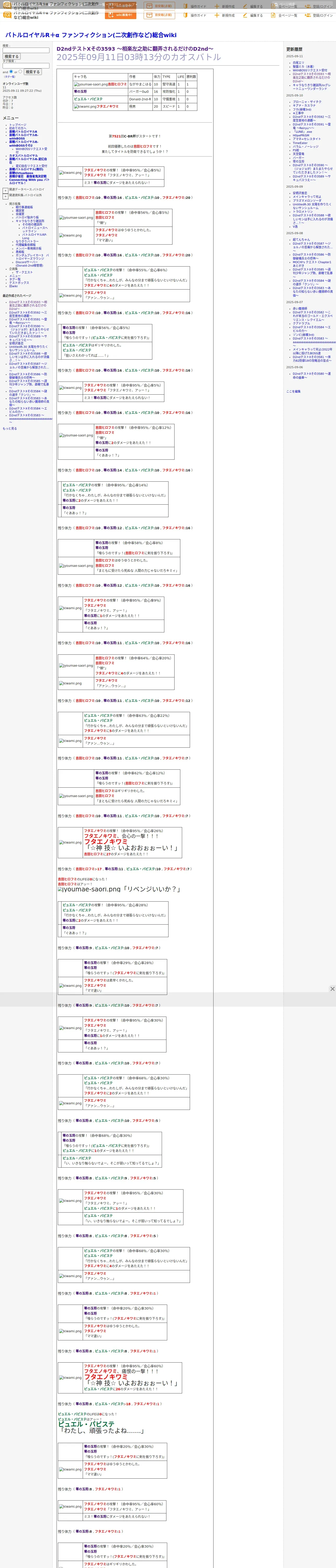Expand the 関連資料集-バトロイ以外 plus box
336x1568 pixels.
5,197
